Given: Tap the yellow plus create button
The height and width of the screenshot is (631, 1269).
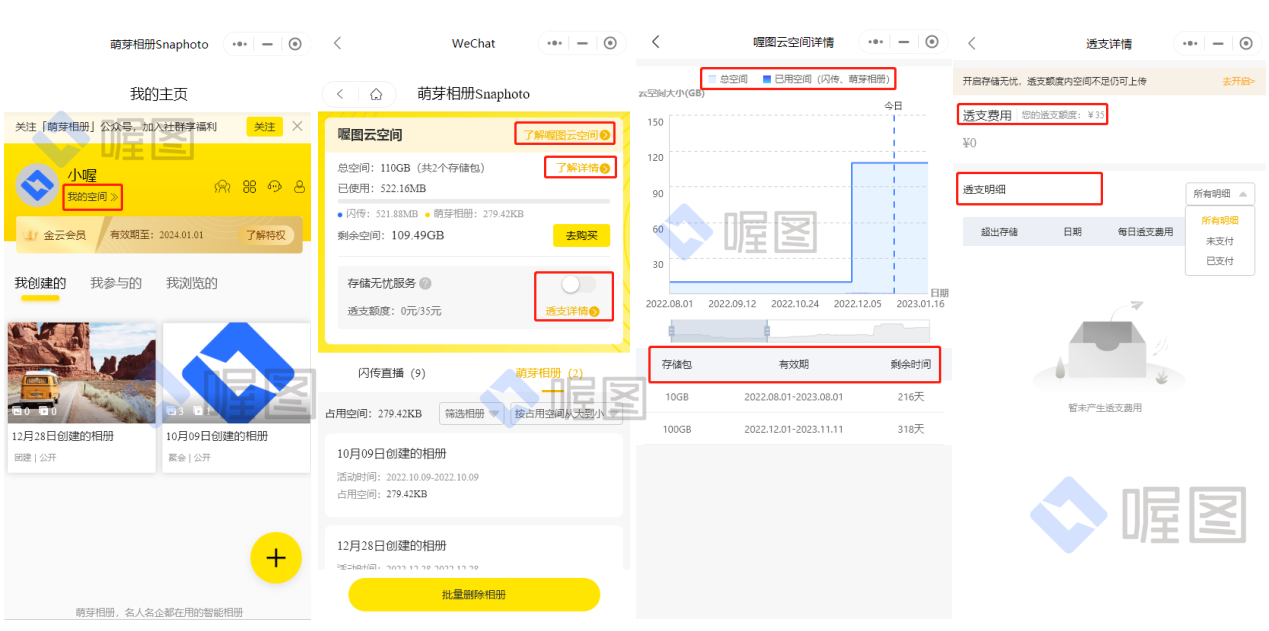Looking at the screenshot, I should click(276, 558).
